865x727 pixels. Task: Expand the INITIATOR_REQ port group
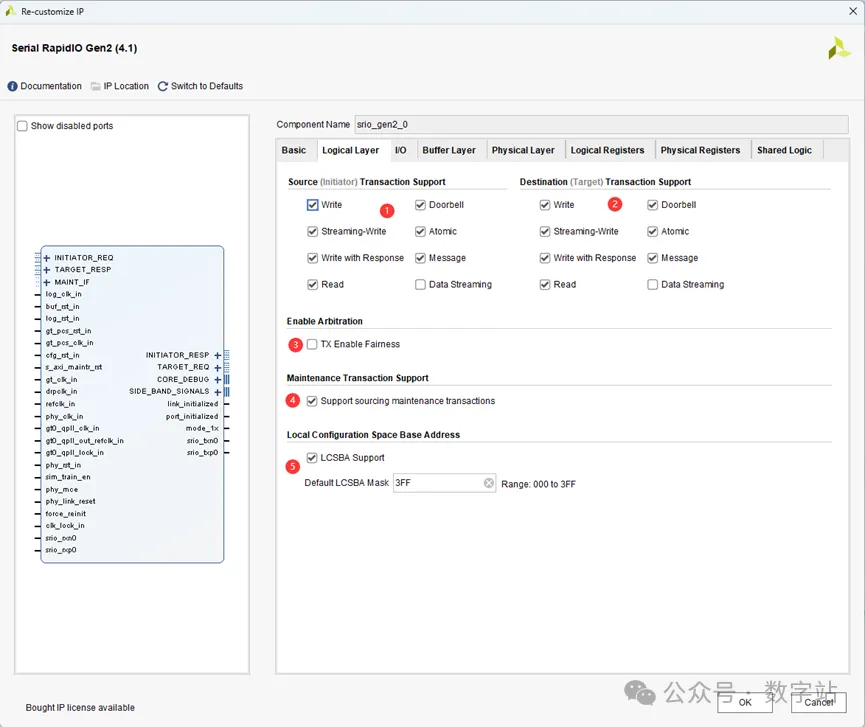tap(47, 258)
